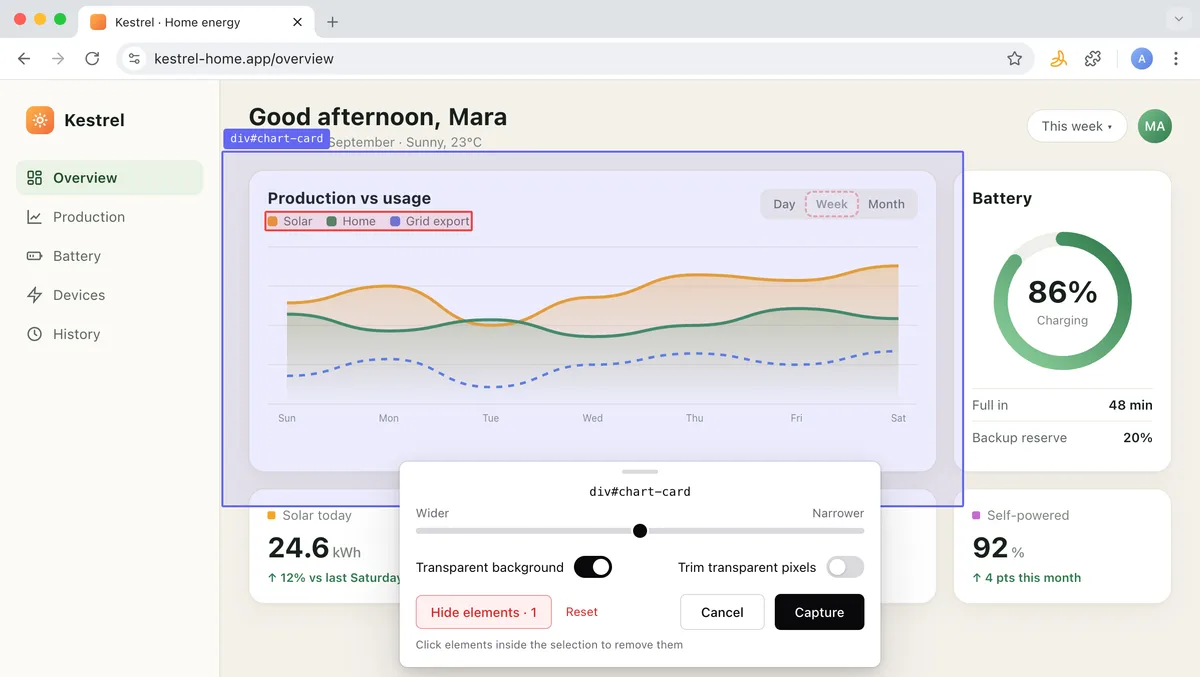Click the Kestrel sun logo icon
The height and width of the screenshot is (677, 1200).
(x=40, y=120)
